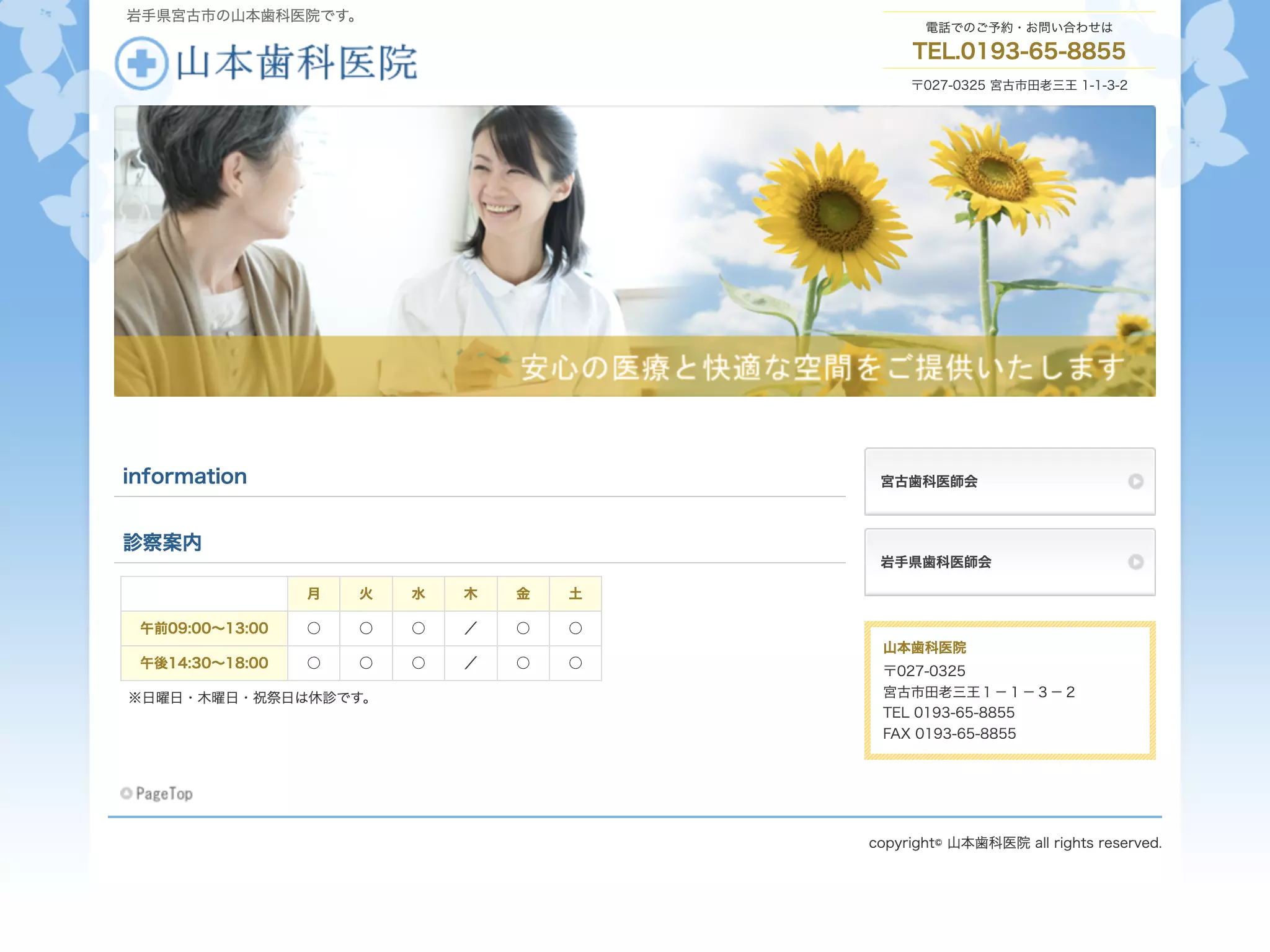1270x952 pixels.
Task: Click the arrow icon on 宮古歯科医師会
Action: point(1135,482)
